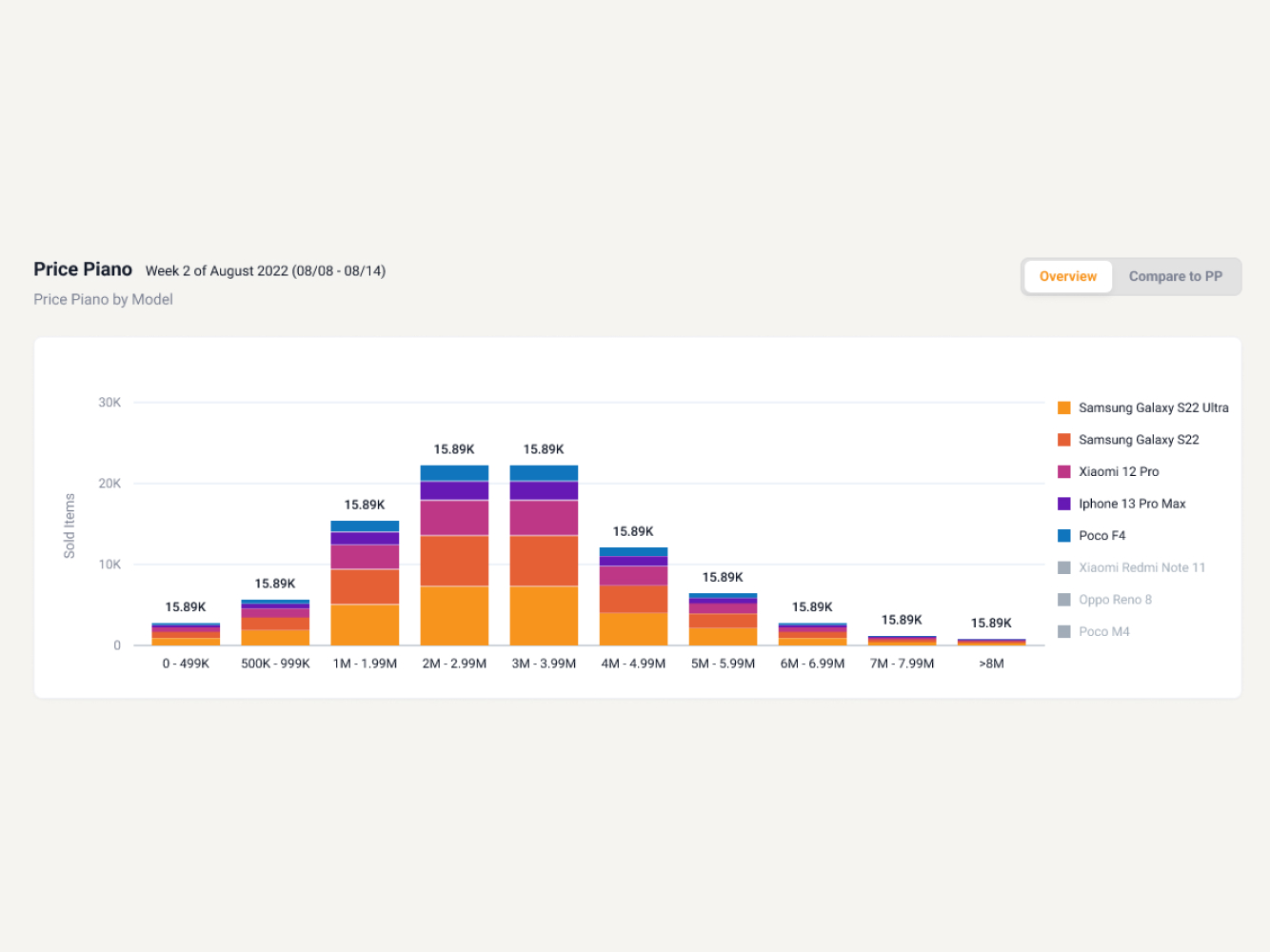This screenshot has height=952, width=1270.
Task: Click the orange Samsung Galaxy S22 Ultra swatch
Action: click(1064, 408)
